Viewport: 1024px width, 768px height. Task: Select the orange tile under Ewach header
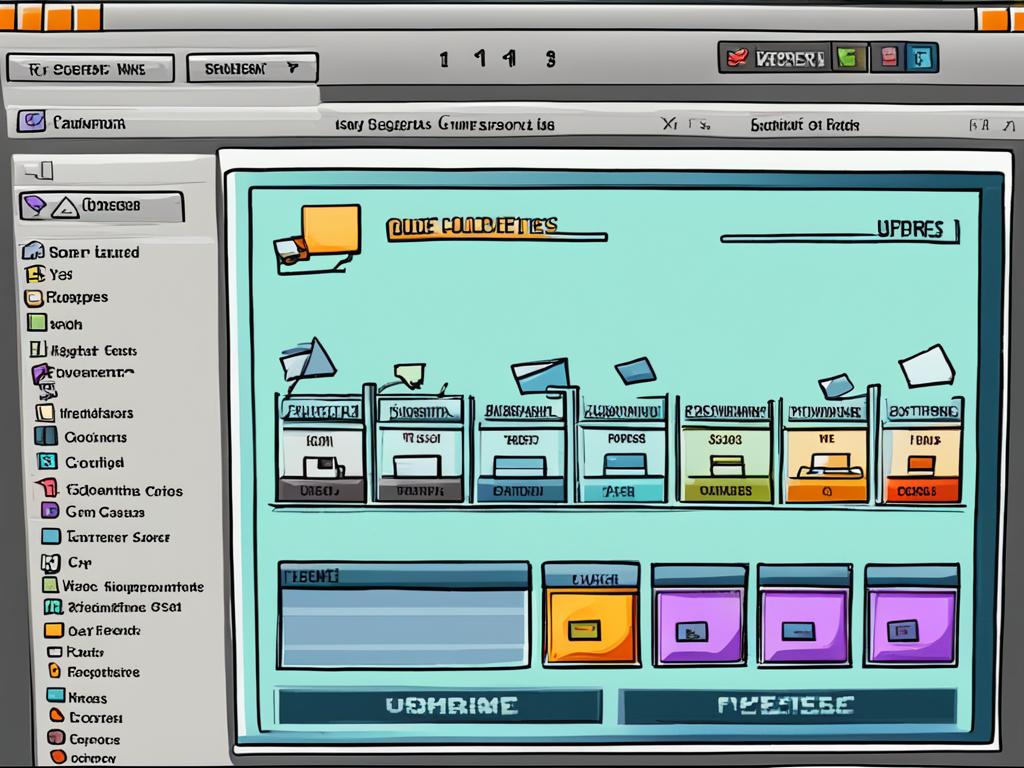591,626
